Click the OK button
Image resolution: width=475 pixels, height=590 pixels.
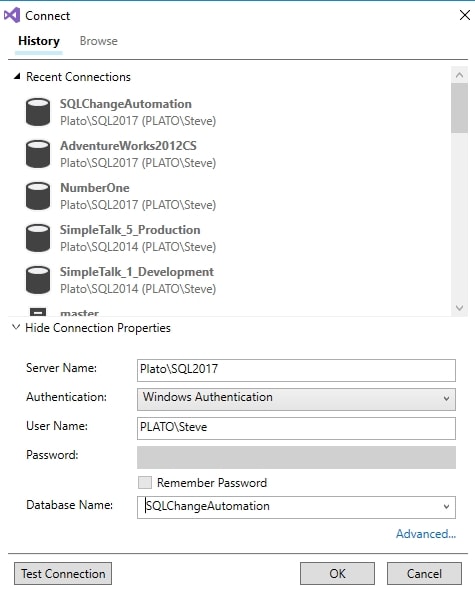point(337,573)
